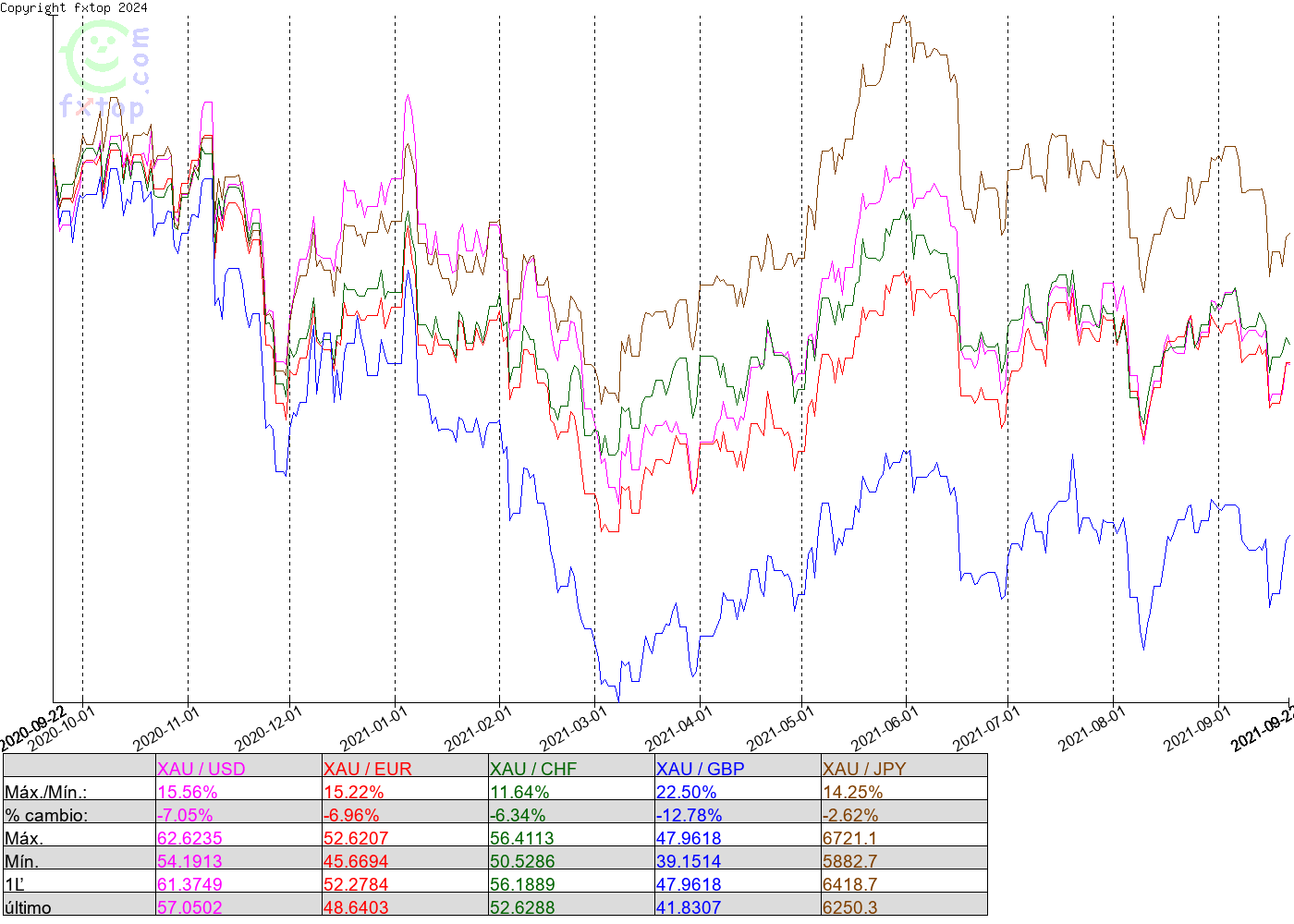The image size is (1294, 924).
Task: Click the 54.1913 minimum value
Action: pyautogui.click(x=189, y=862)
